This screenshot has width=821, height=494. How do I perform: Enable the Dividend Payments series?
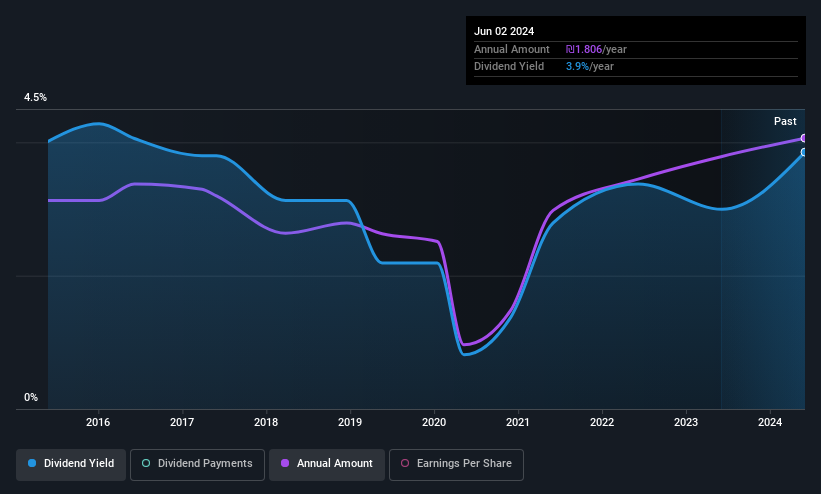tap(197, 464)
